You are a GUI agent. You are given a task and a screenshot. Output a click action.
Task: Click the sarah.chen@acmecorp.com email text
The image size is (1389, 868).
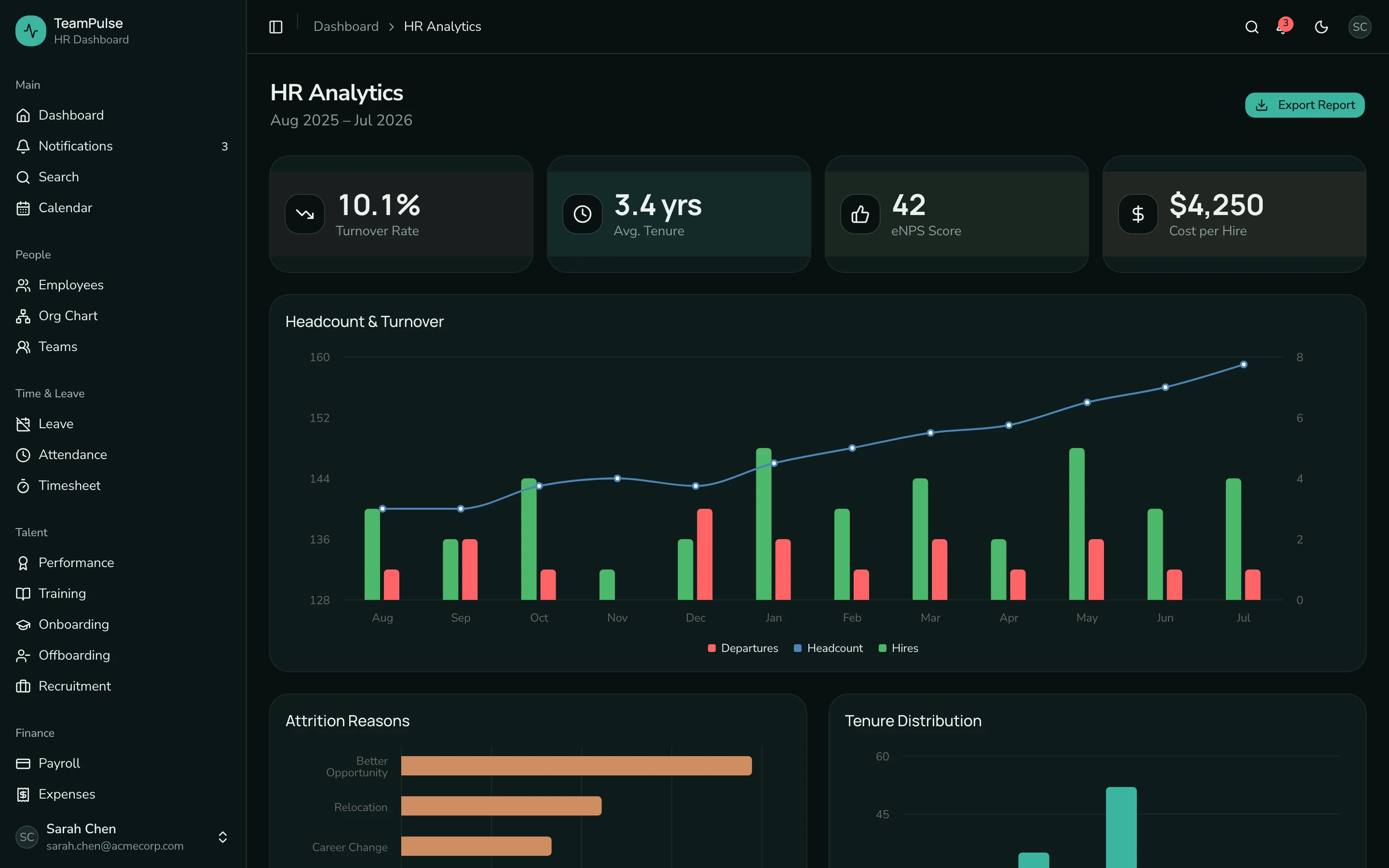[x=115, y=846]
